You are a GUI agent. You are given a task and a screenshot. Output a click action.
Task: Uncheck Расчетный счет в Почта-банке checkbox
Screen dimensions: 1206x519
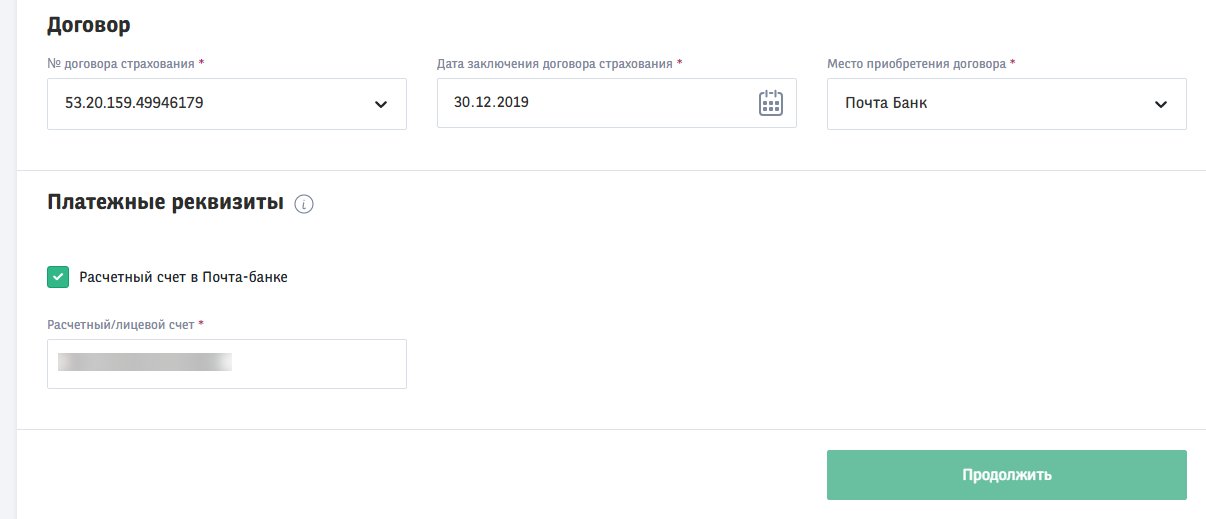tap(58, 277)
